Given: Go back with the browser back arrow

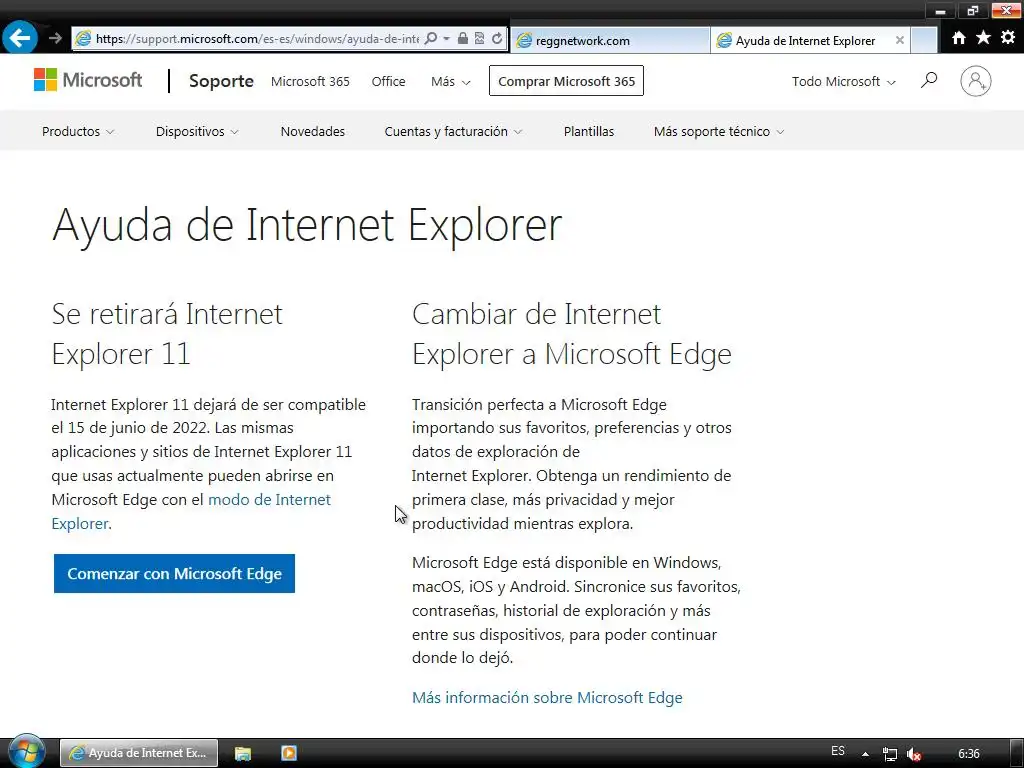Looking at the screenshot, I should pos(20,37).
